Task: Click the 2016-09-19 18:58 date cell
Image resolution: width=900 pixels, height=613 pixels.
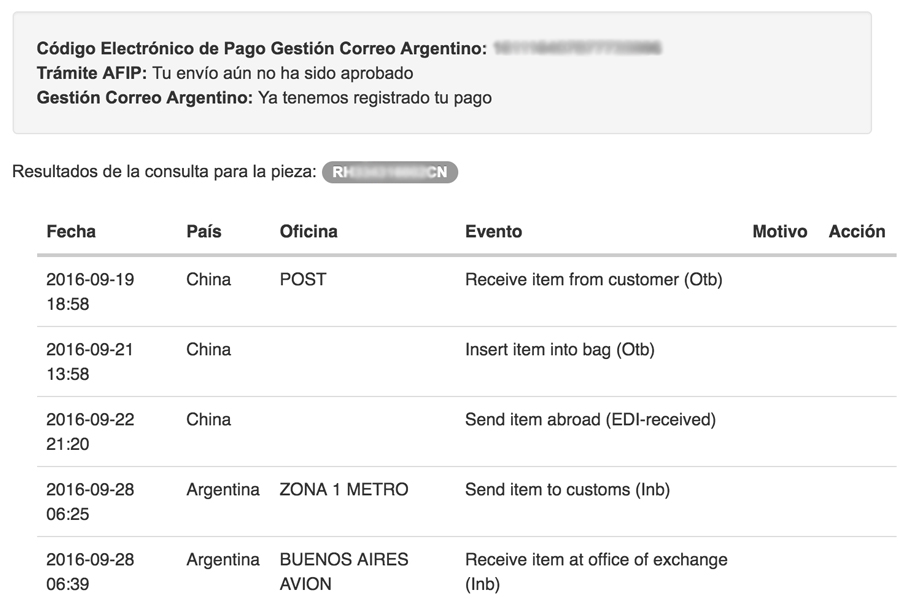Action: (90, 291)
